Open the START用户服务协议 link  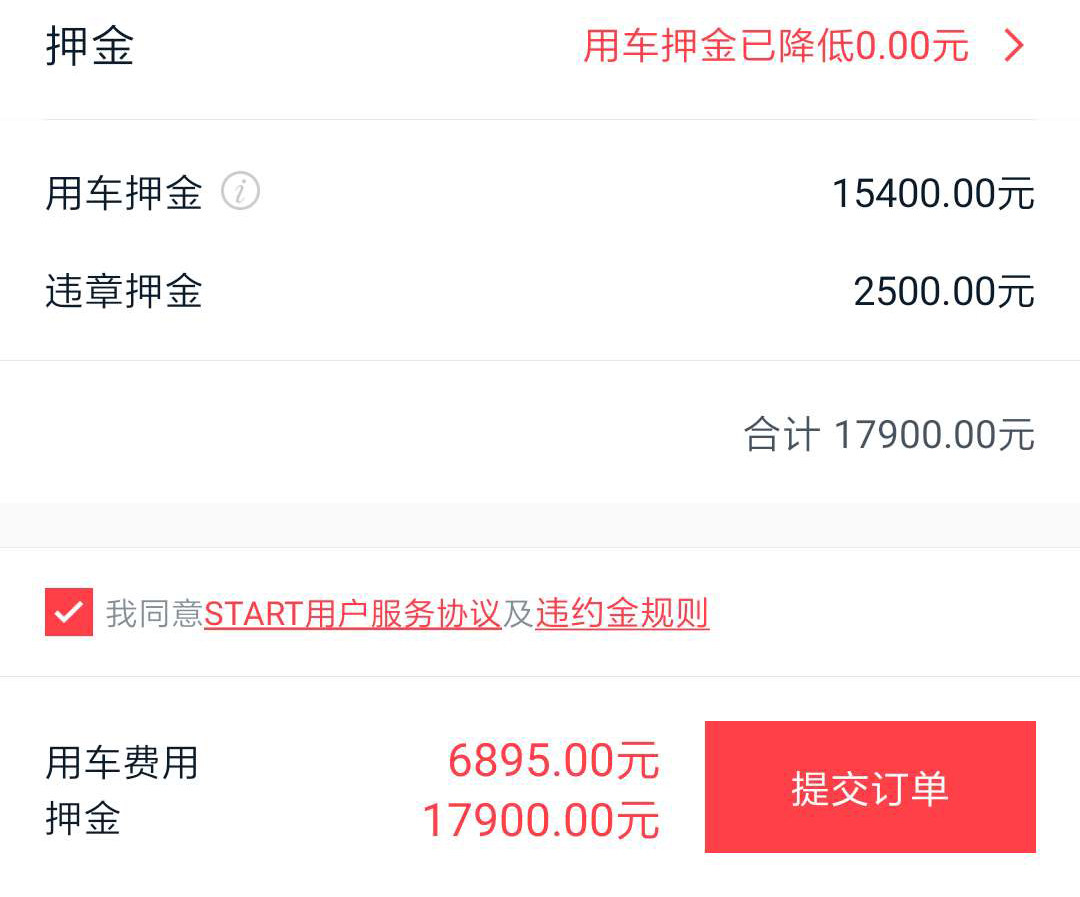pos(352,613)
